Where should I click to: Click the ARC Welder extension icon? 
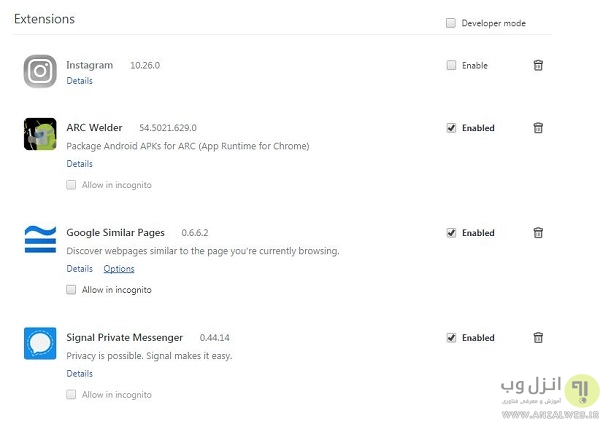pyautogui.click(x=40, y=134)
